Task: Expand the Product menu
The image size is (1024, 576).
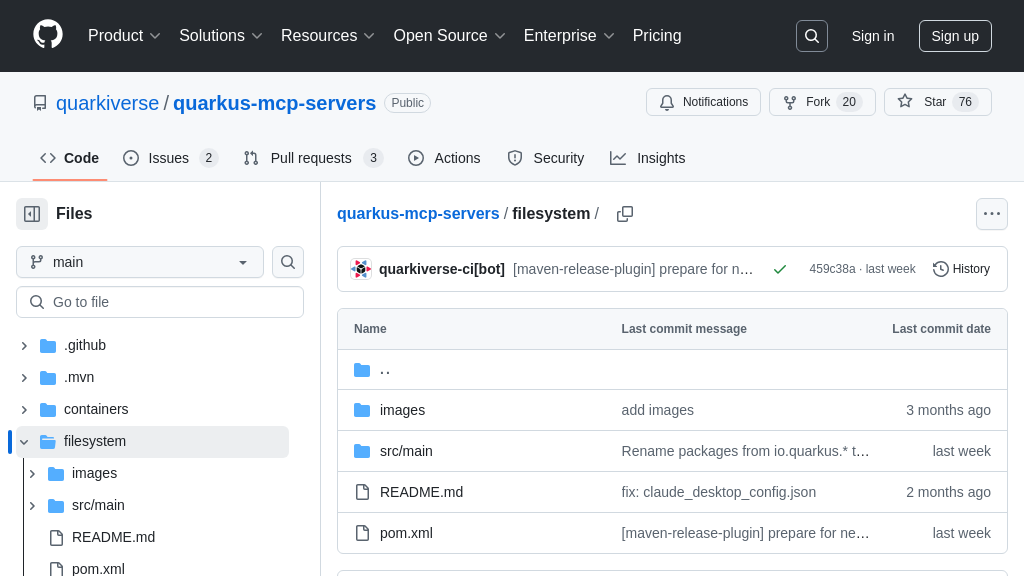Action: click(x=124, y=36)
